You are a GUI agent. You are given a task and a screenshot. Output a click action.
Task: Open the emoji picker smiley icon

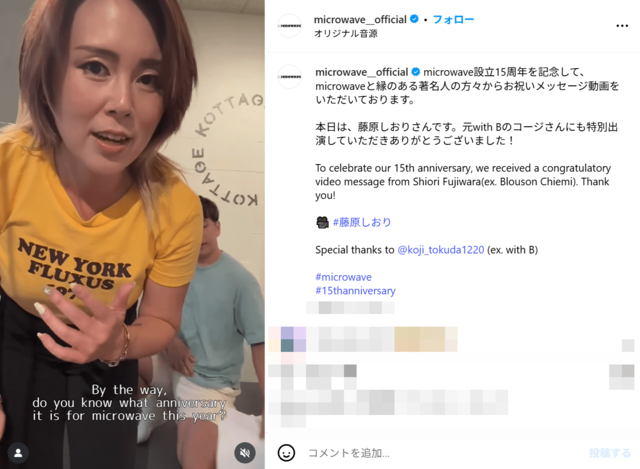coord(286,453)
